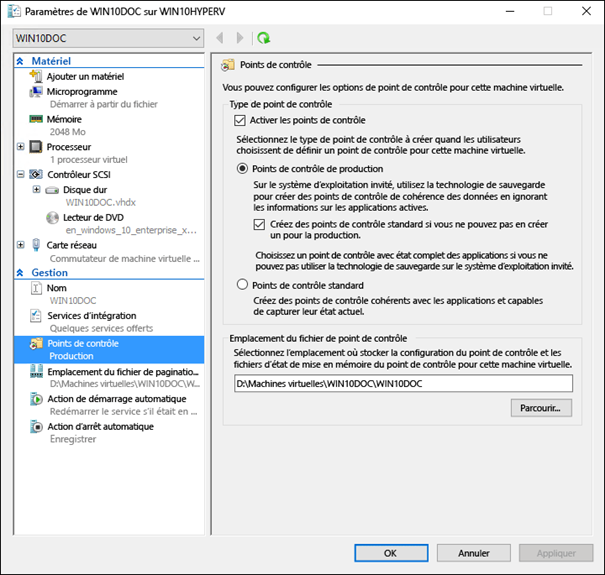The image size is (605, 575).
Task: Expand the Carte réseau tree node
Action: point(20,245)
